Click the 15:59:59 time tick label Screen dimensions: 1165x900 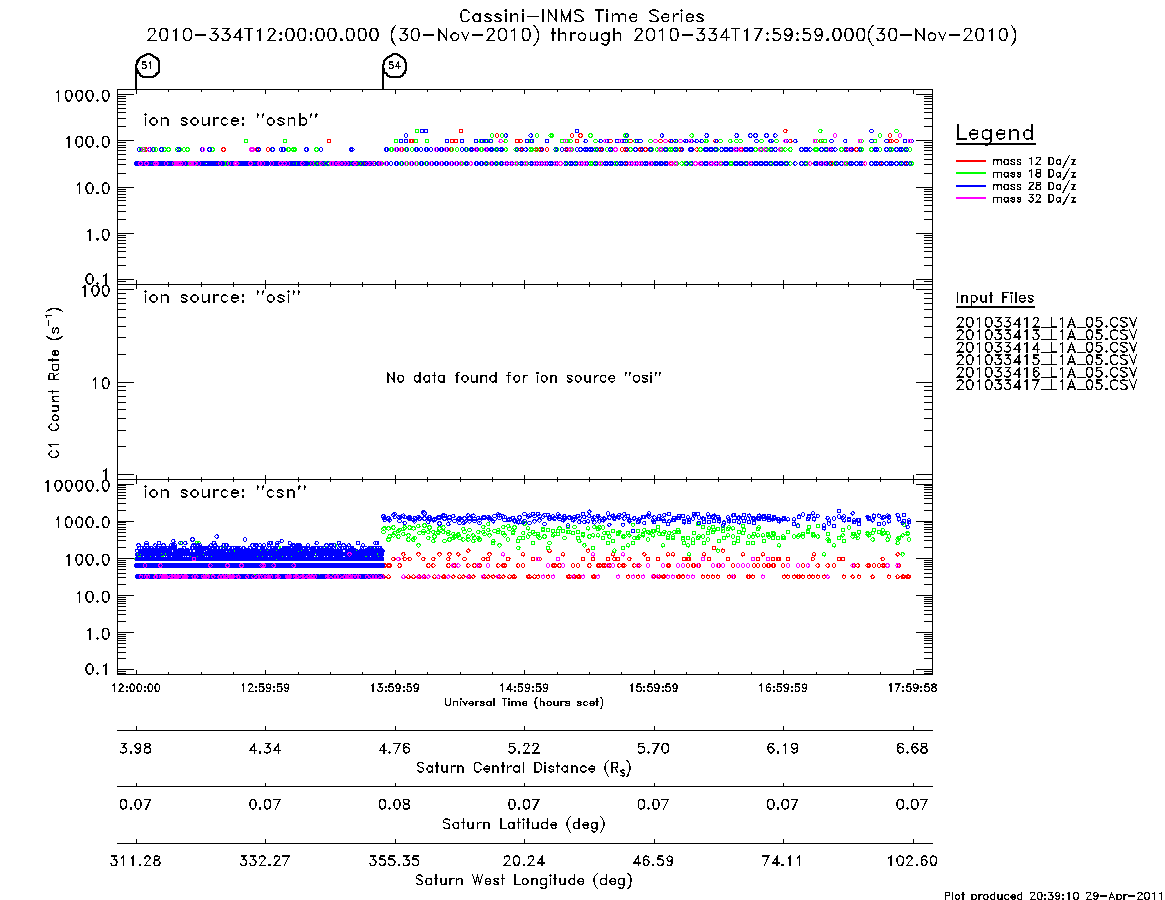653,688
